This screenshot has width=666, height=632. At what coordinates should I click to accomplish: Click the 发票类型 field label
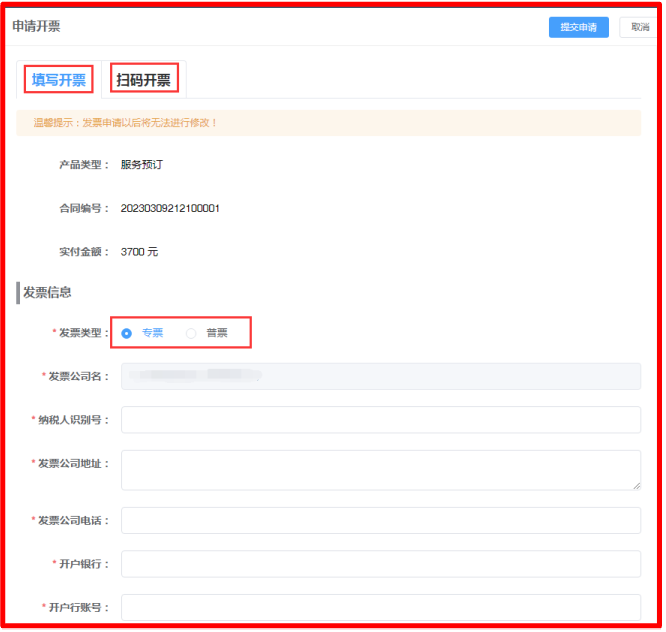[80, 333]
